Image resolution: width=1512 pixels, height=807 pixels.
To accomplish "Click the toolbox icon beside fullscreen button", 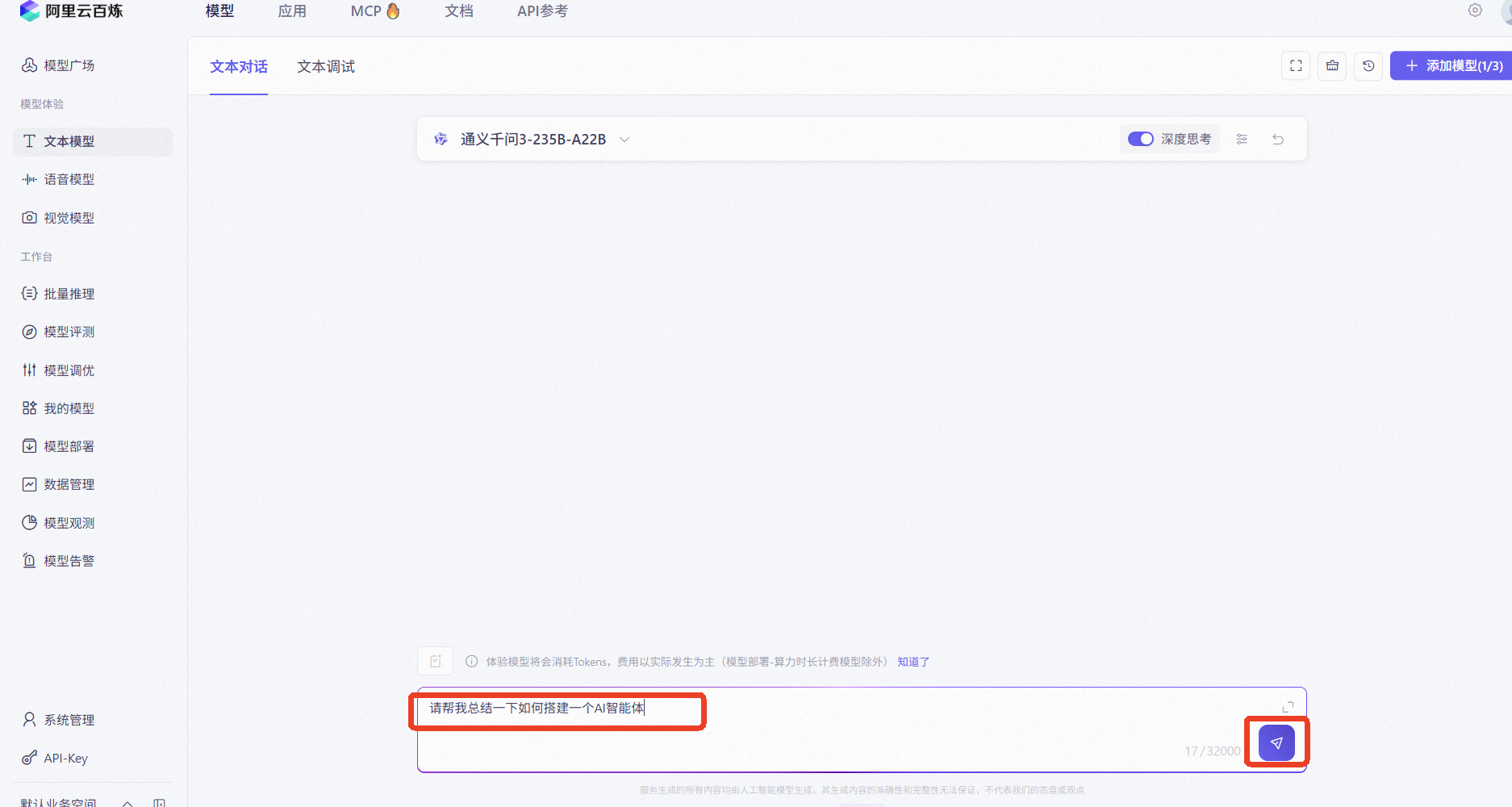I will (1332, 66).
